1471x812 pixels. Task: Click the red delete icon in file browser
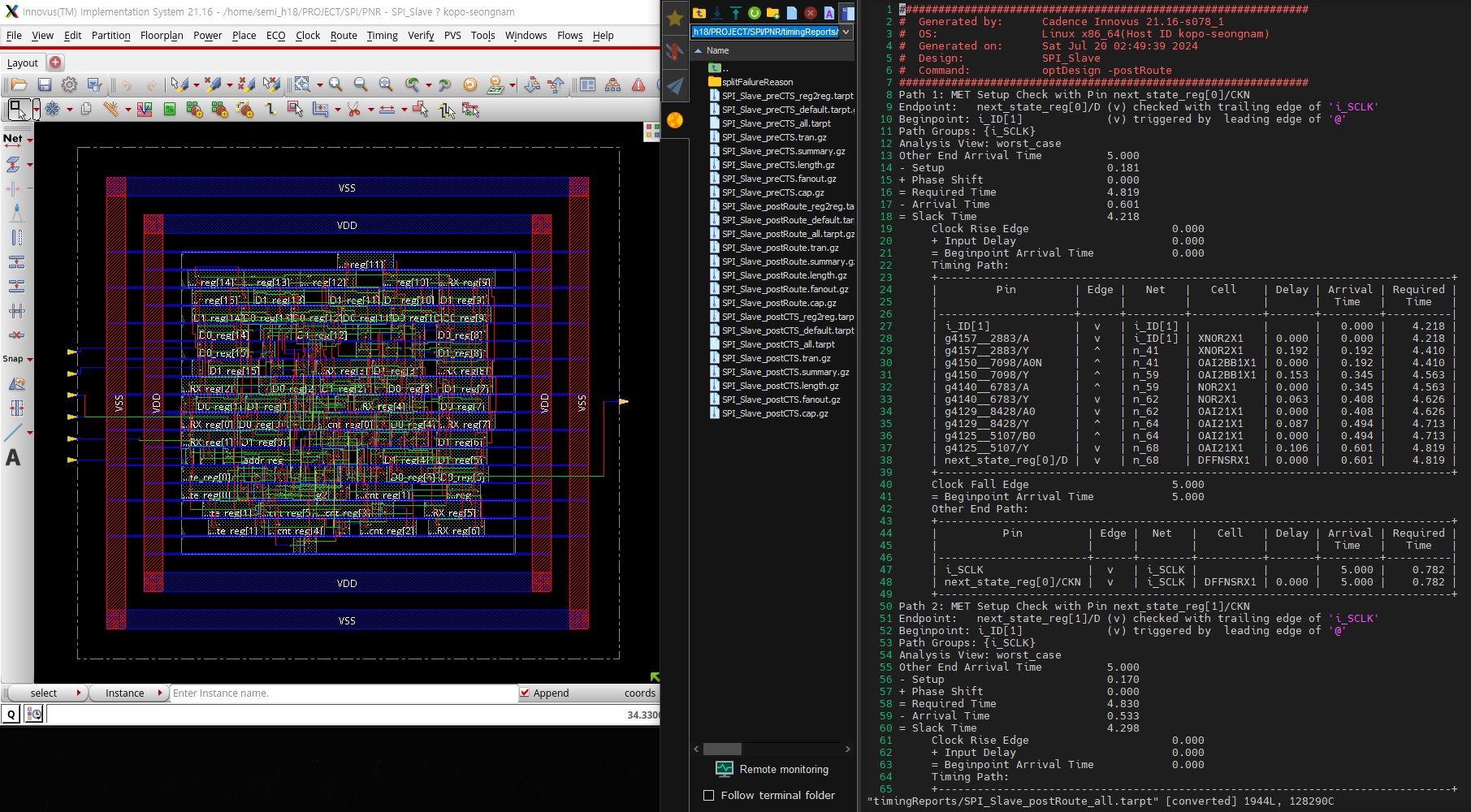(x=810, y=13)
